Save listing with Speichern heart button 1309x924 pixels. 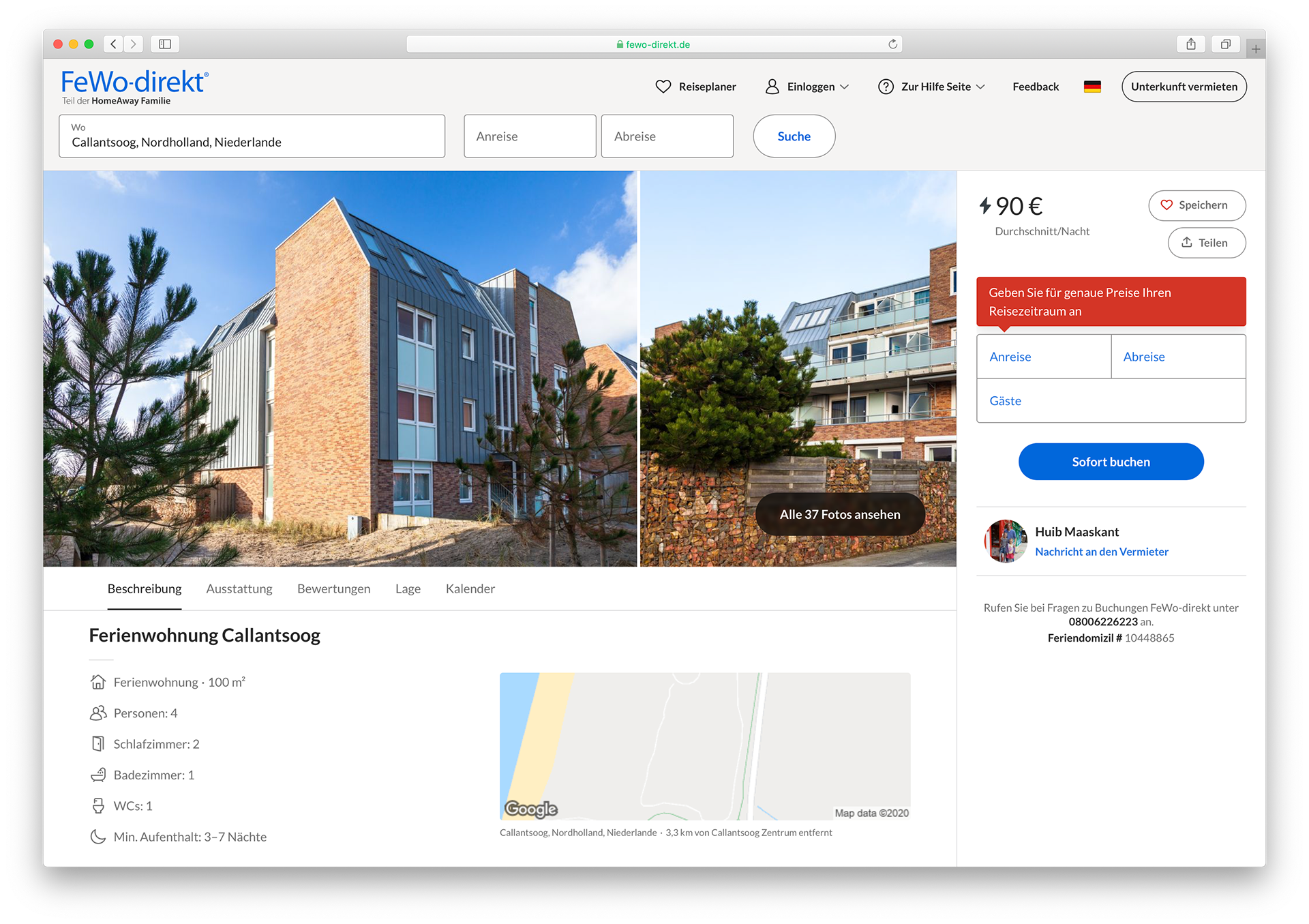coord(1197,205)
